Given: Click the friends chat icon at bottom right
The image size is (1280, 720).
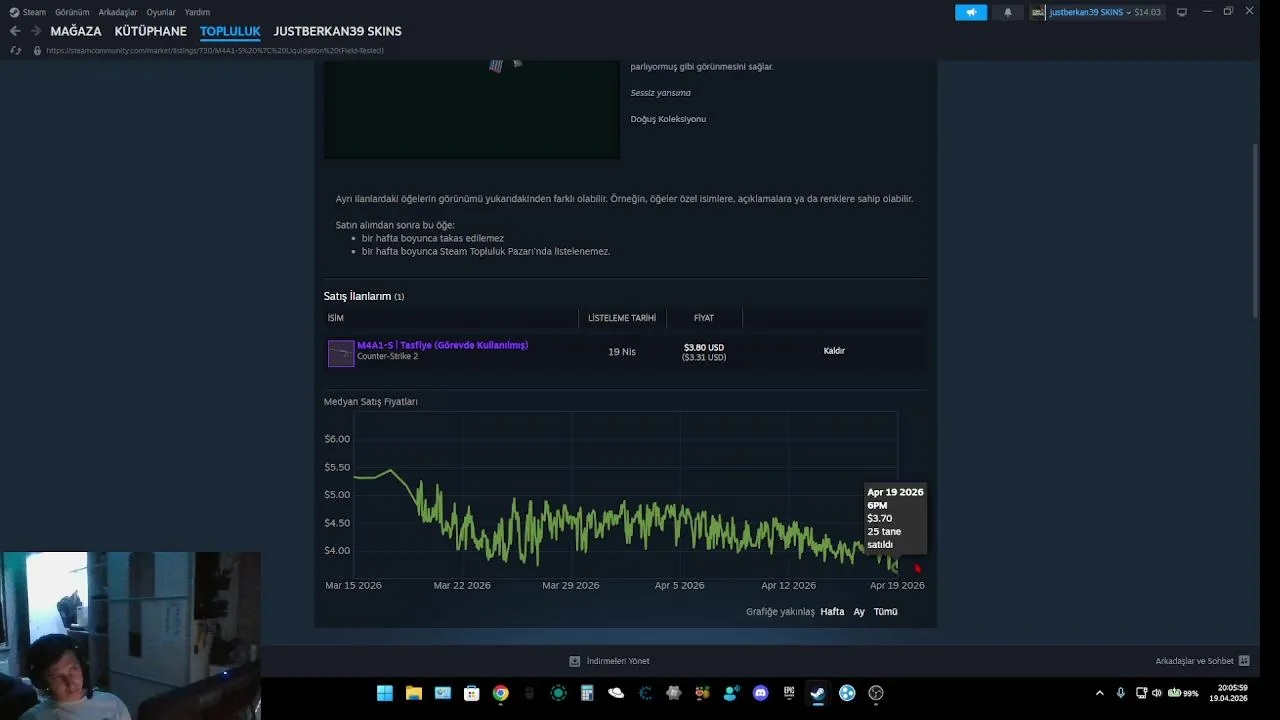Looking at the screenshot, I should [x=1244, y=661].
